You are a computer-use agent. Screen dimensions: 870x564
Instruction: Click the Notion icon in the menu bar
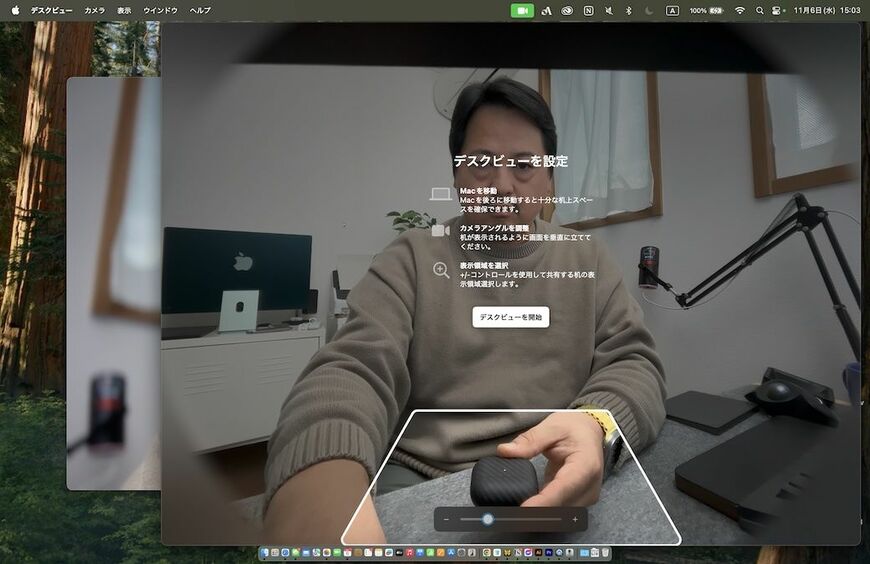588,11
